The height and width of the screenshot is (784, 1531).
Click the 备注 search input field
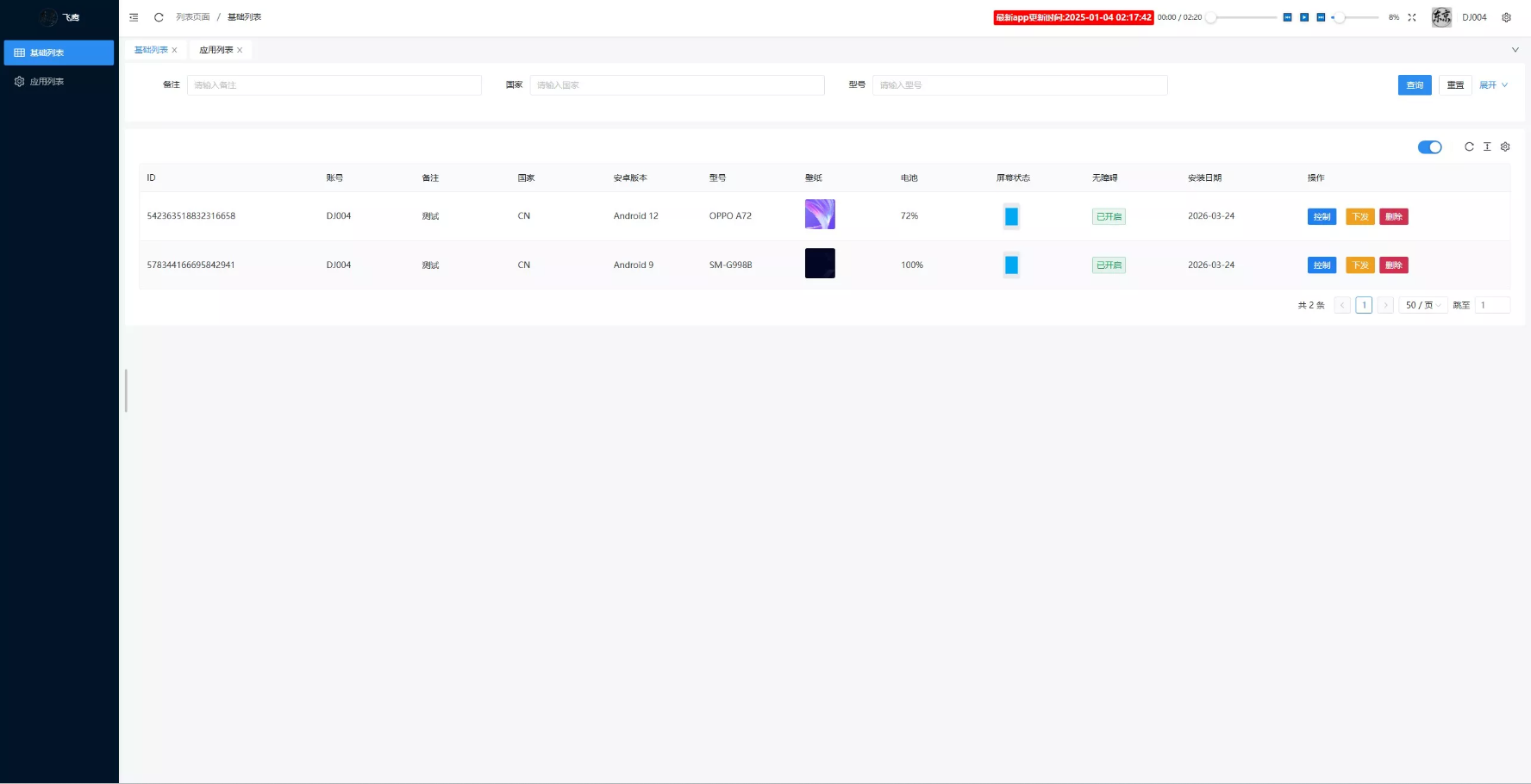coord(334,85)
